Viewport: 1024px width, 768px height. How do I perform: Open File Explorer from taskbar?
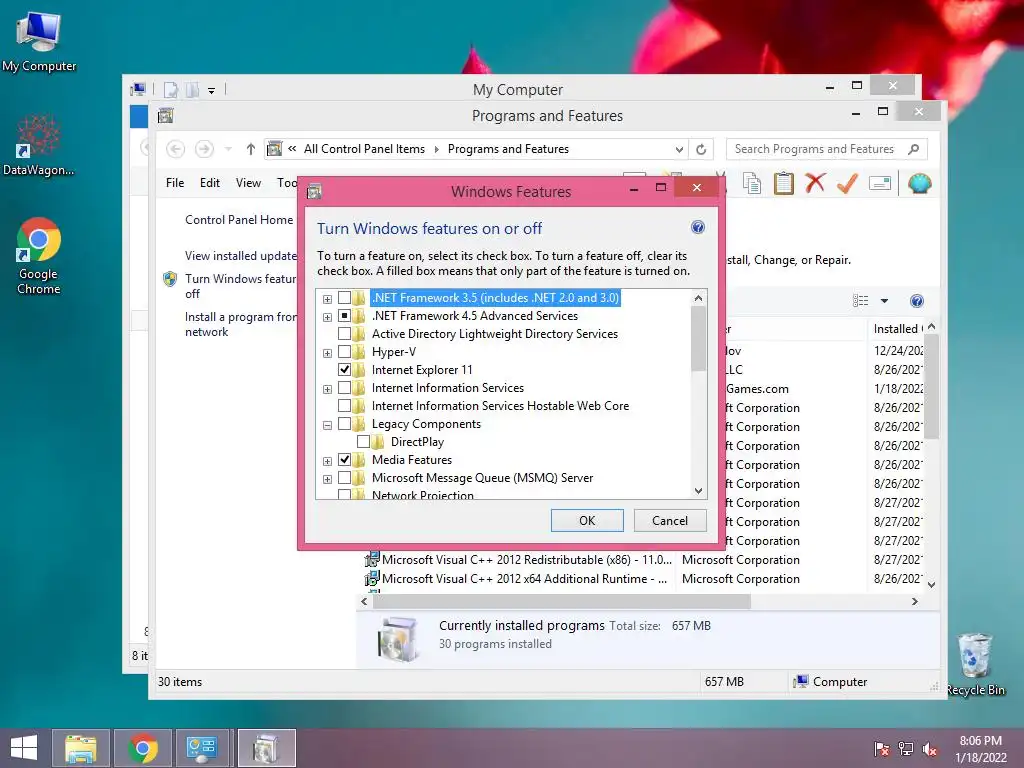click(x=81, y=748)
